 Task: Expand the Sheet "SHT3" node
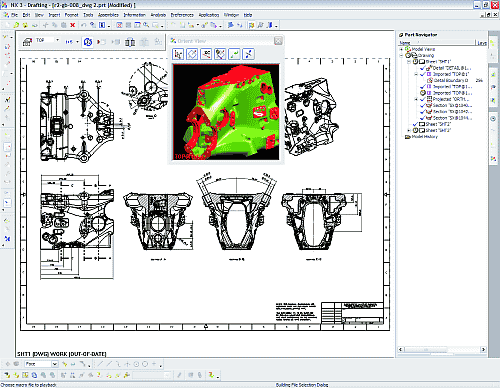coord(409,130)
